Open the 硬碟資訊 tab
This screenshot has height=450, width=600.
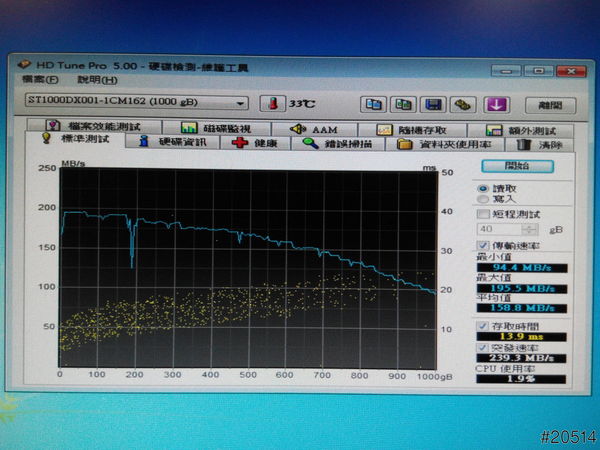[173, 143]
